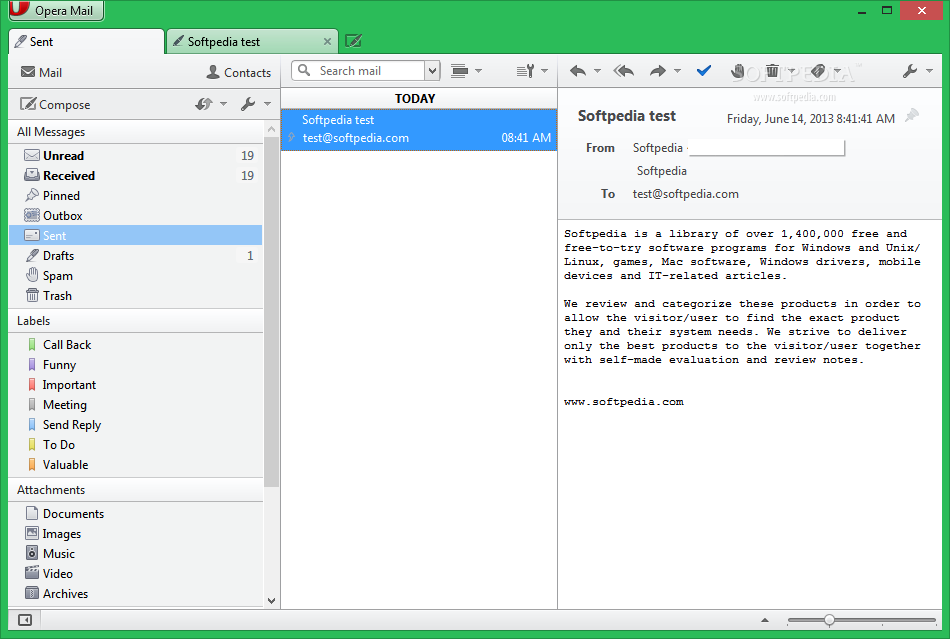950x639 pixels.
Task: Open the Spam folder
Action: point(136,276)
